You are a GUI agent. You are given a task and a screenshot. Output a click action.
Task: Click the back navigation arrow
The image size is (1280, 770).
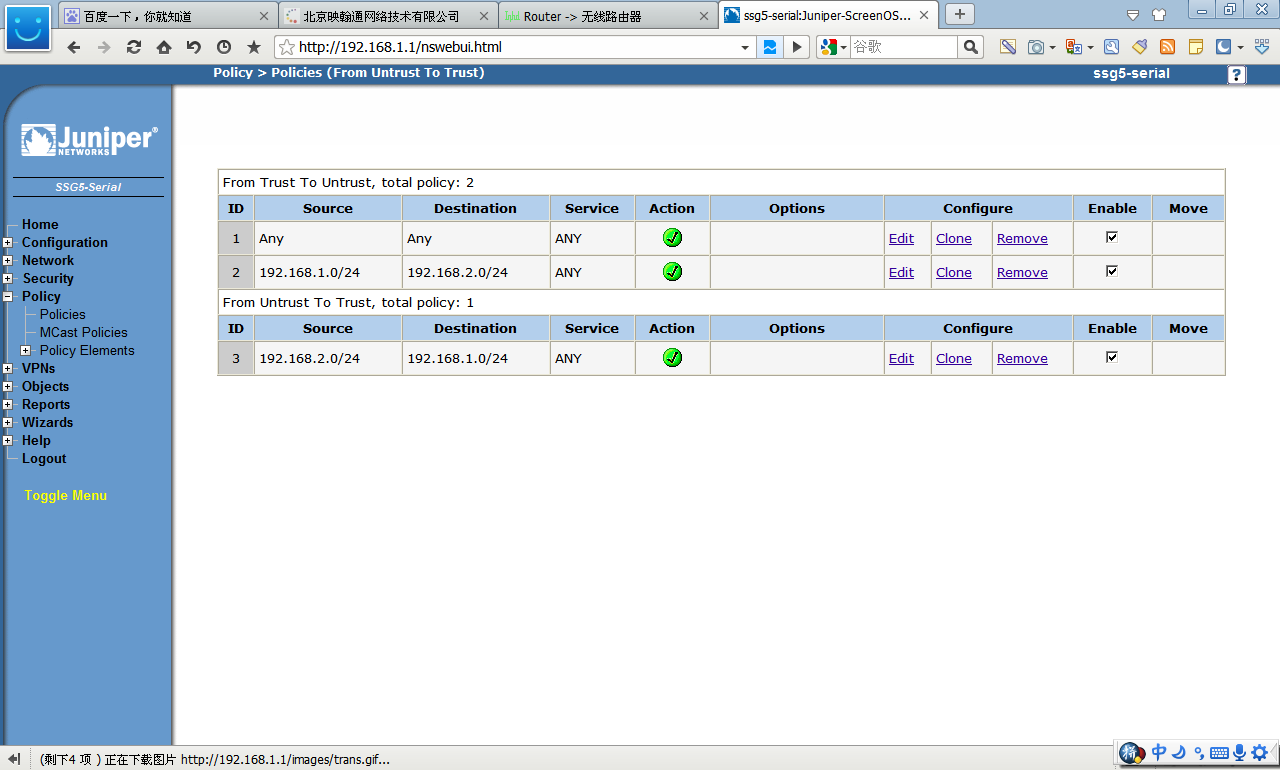(x=74, y=47)
